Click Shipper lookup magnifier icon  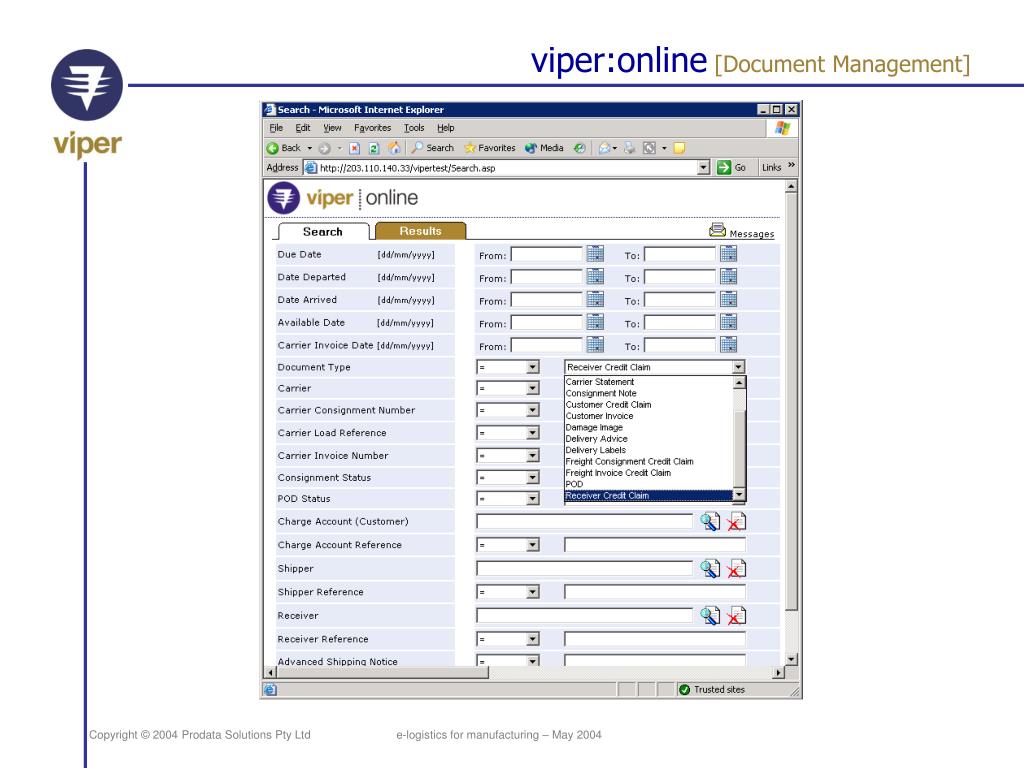click(710, 569)
